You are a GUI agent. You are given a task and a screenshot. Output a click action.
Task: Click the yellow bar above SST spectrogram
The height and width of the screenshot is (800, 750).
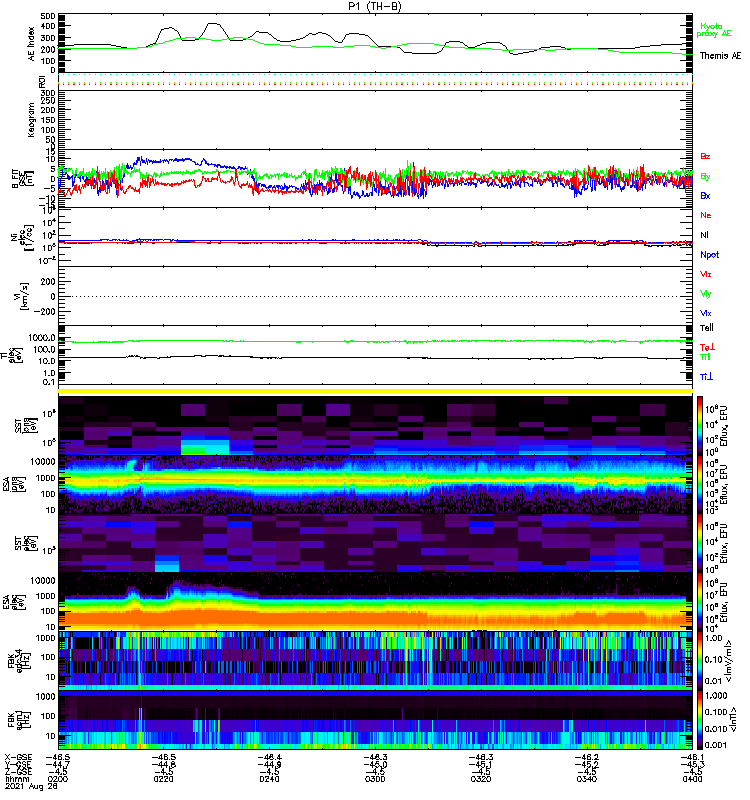[375, 391]
